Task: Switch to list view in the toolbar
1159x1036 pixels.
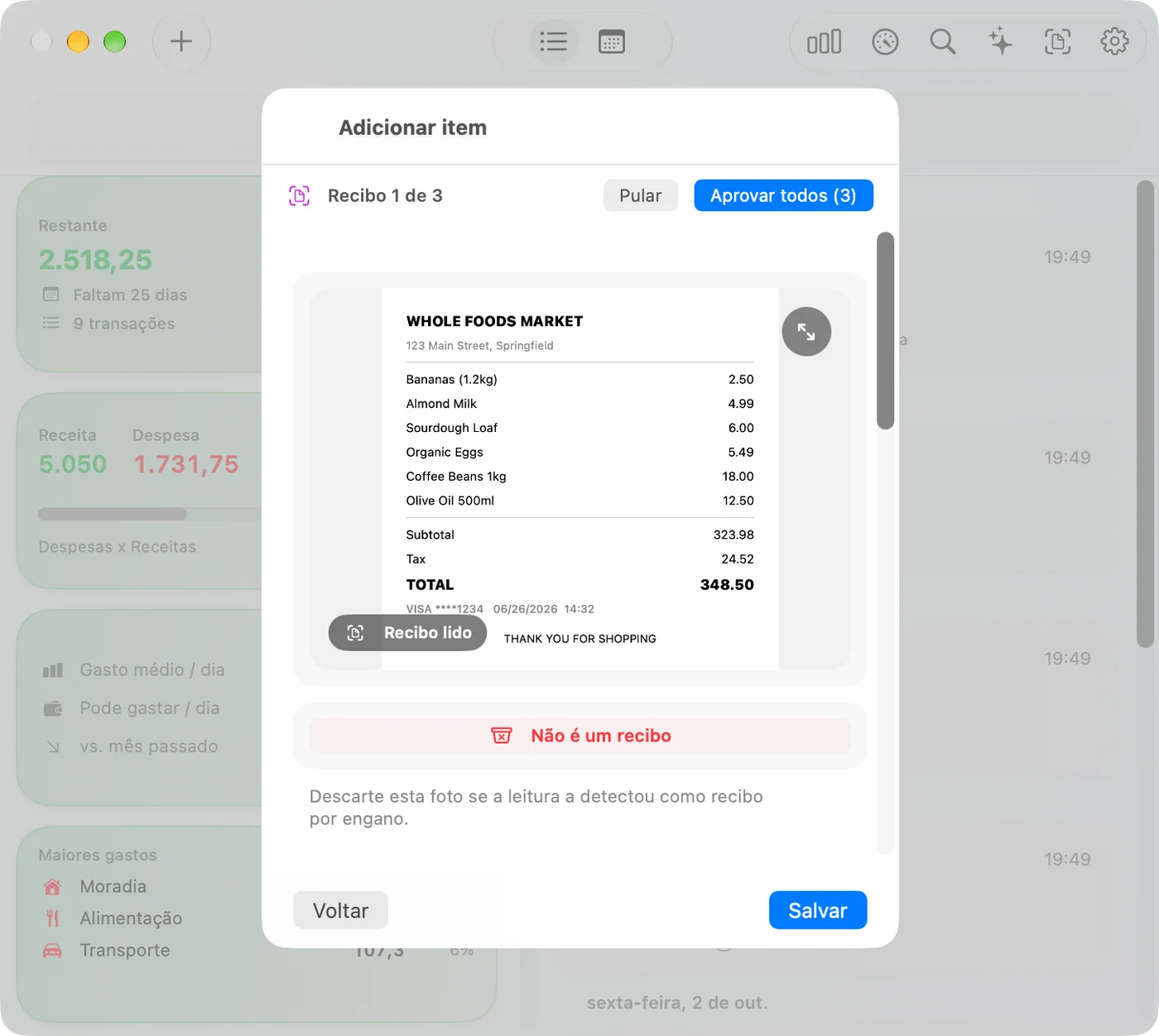Action: pyautogui.click(x=553, y=41)
